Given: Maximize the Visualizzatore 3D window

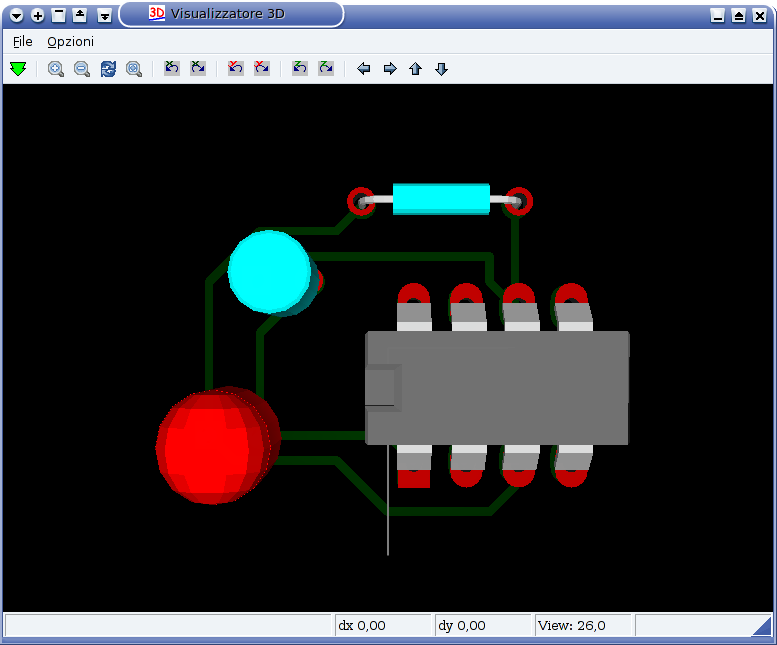Looking at the screenshot, I should point(739,15).
